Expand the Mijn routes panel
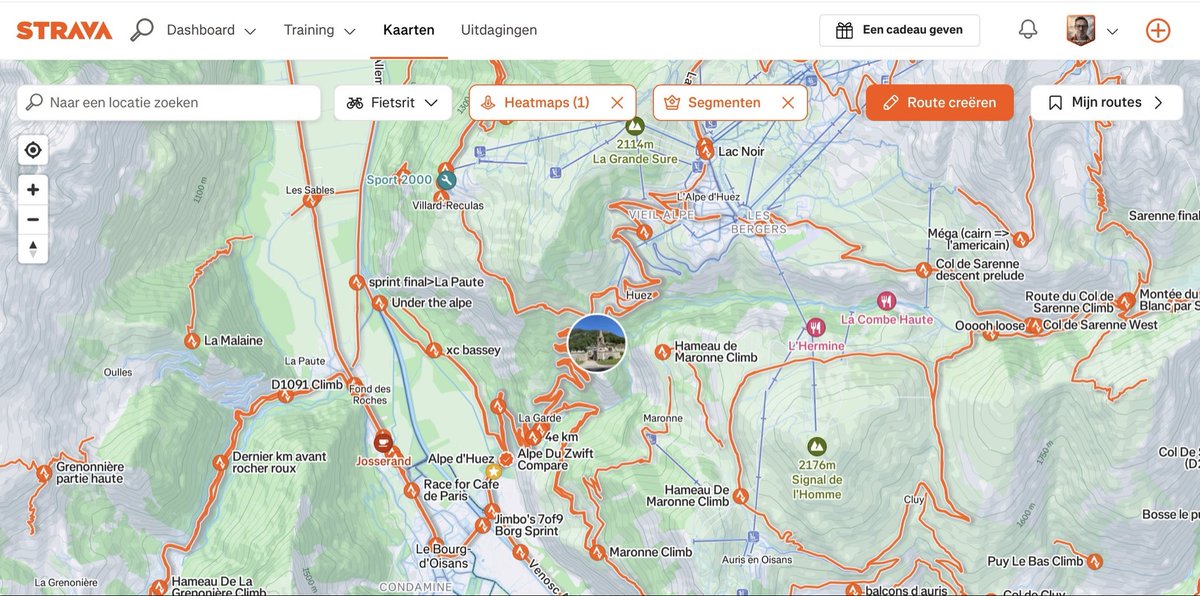This screenshot has width=1200, height=596. pos(1106,103)
